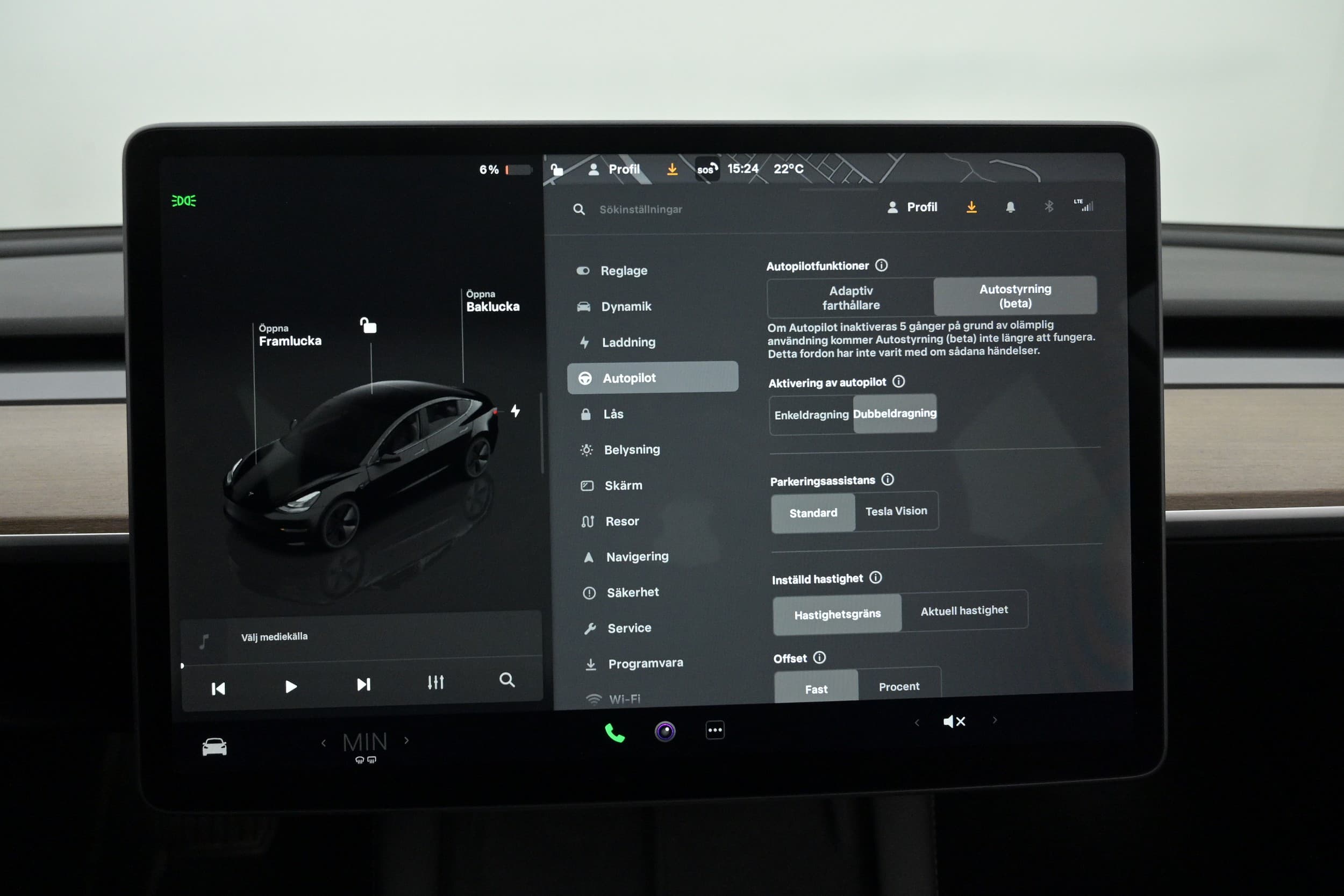Image resolution: width=1344 pixels, height=896 pixels.
Task: Click the Autopilot icon in sidebar
Action: [x=585, y=378]
